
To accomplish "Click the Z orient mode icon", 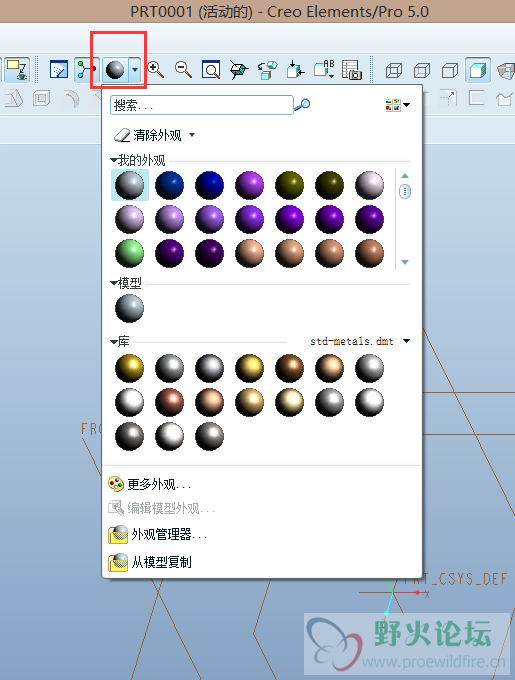I will [17, 69].
